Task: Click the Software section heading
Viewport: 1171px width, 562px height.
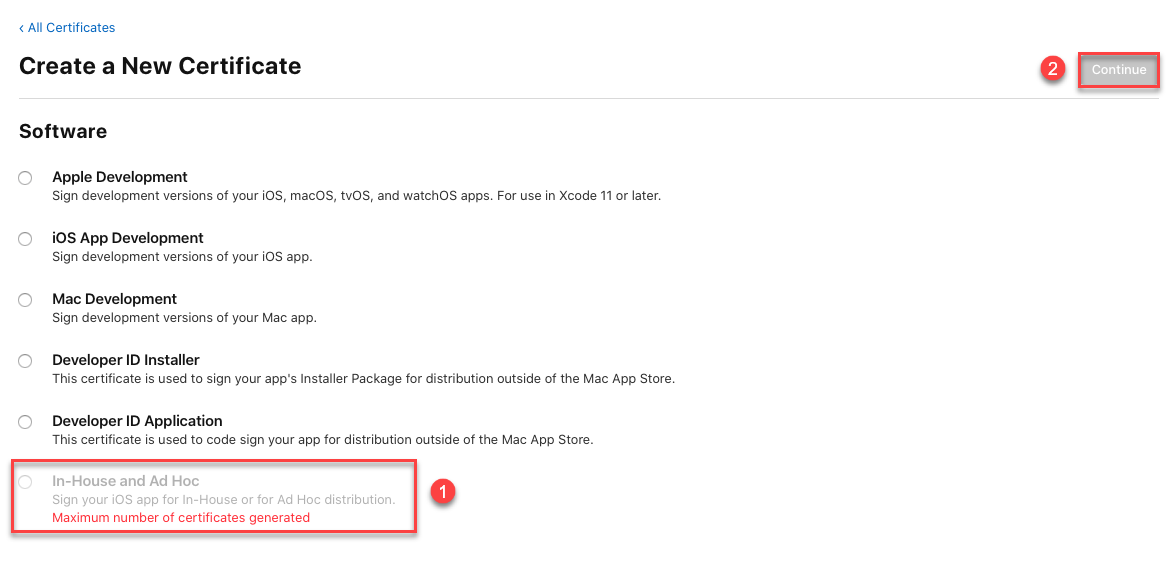Action: [x=63, y=132]
